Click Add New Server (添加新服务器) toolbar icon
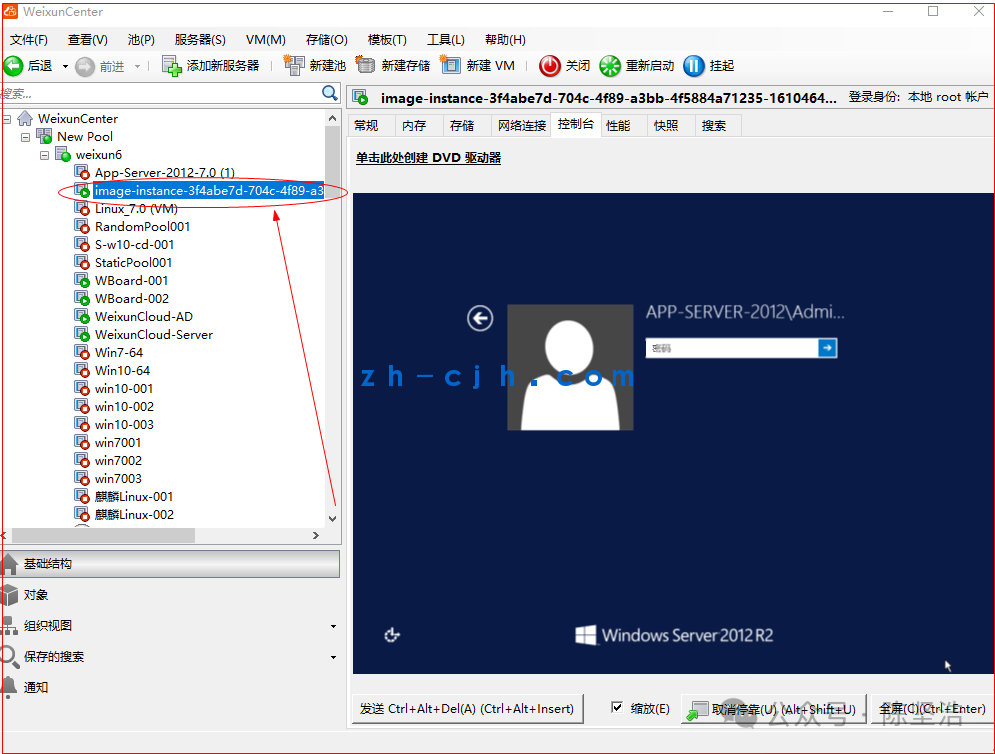Screen dimensions: 995x754 [171, 65]
